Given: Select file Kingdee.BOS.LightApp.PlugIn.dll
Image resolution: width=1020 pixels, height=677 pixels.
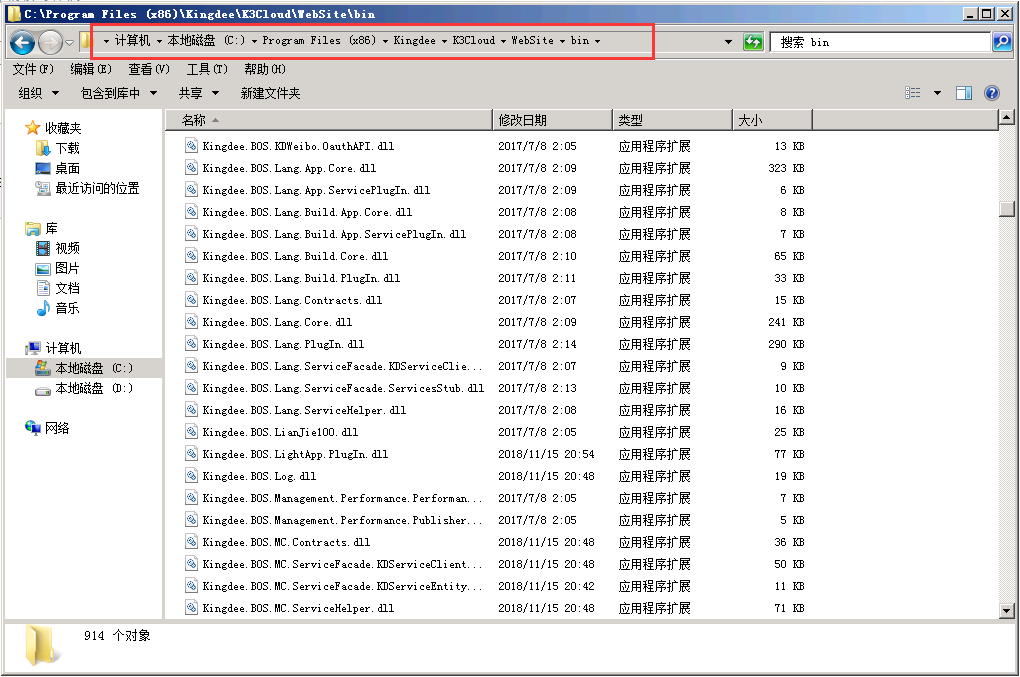Looking at the screenshot, I should coord(295,454).
